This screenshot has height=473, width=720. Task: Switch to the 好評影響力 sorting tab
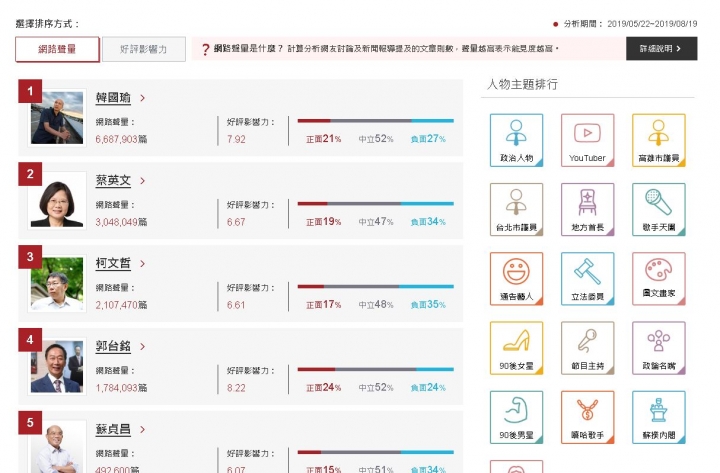point(144,49)
